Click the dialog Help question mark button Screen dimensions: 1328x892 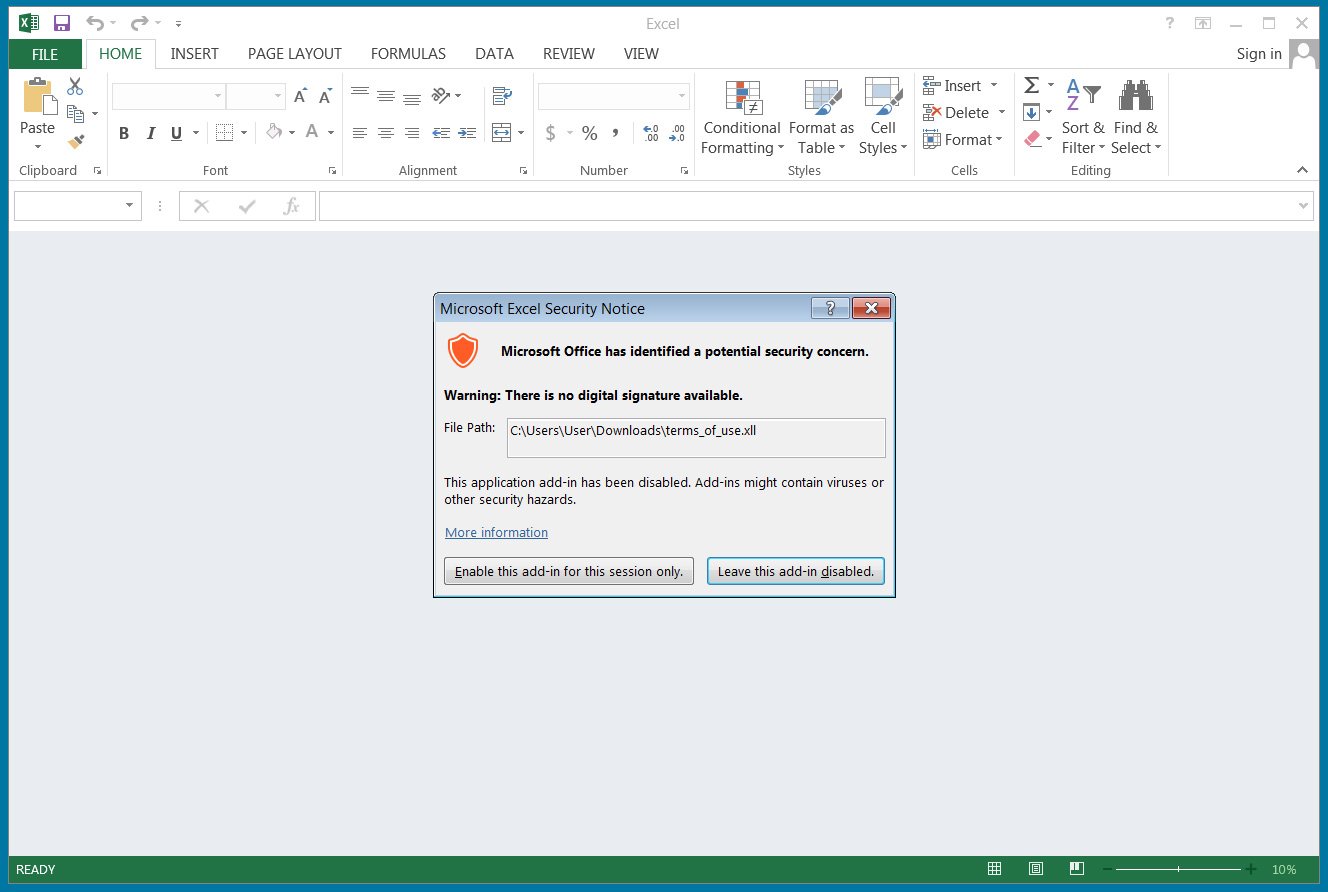coord(830,308)
